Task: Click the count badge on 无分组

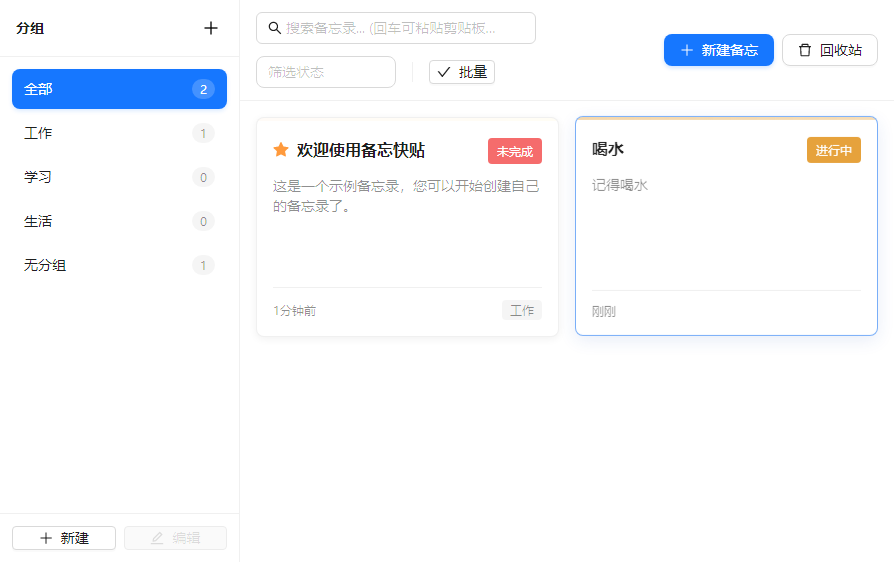Action: click(x=203, y=265)
